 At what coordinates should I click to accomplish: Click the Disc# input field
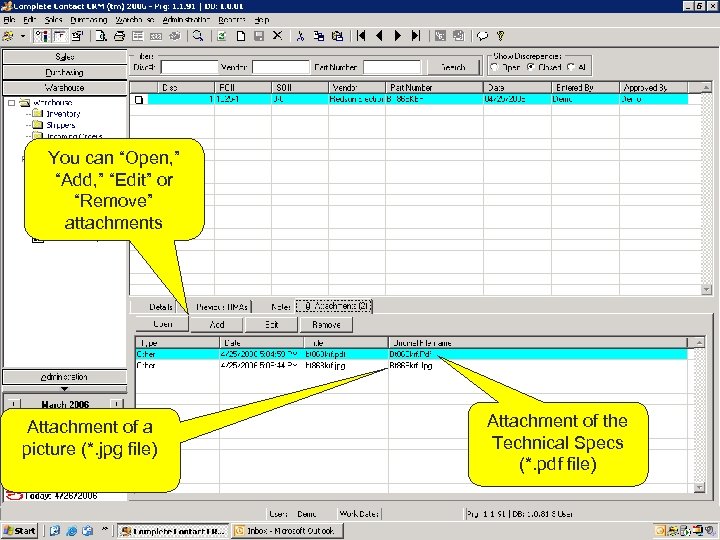(189, 68)
